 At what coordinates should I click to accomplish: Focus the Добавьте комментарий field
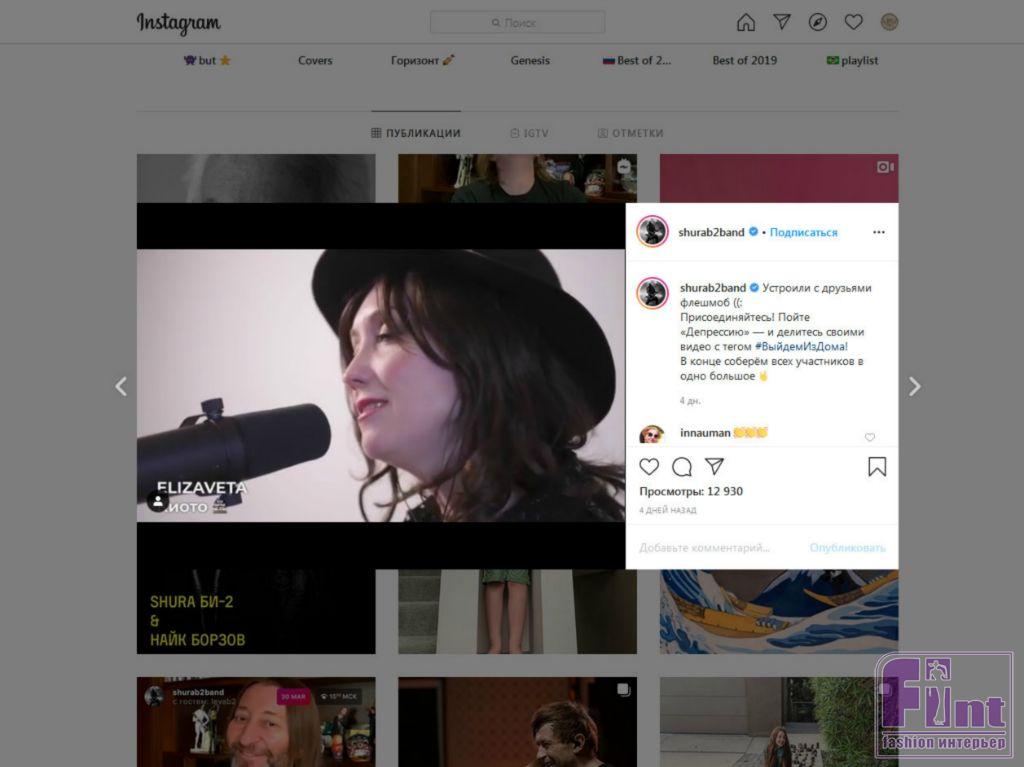point(705,547)
